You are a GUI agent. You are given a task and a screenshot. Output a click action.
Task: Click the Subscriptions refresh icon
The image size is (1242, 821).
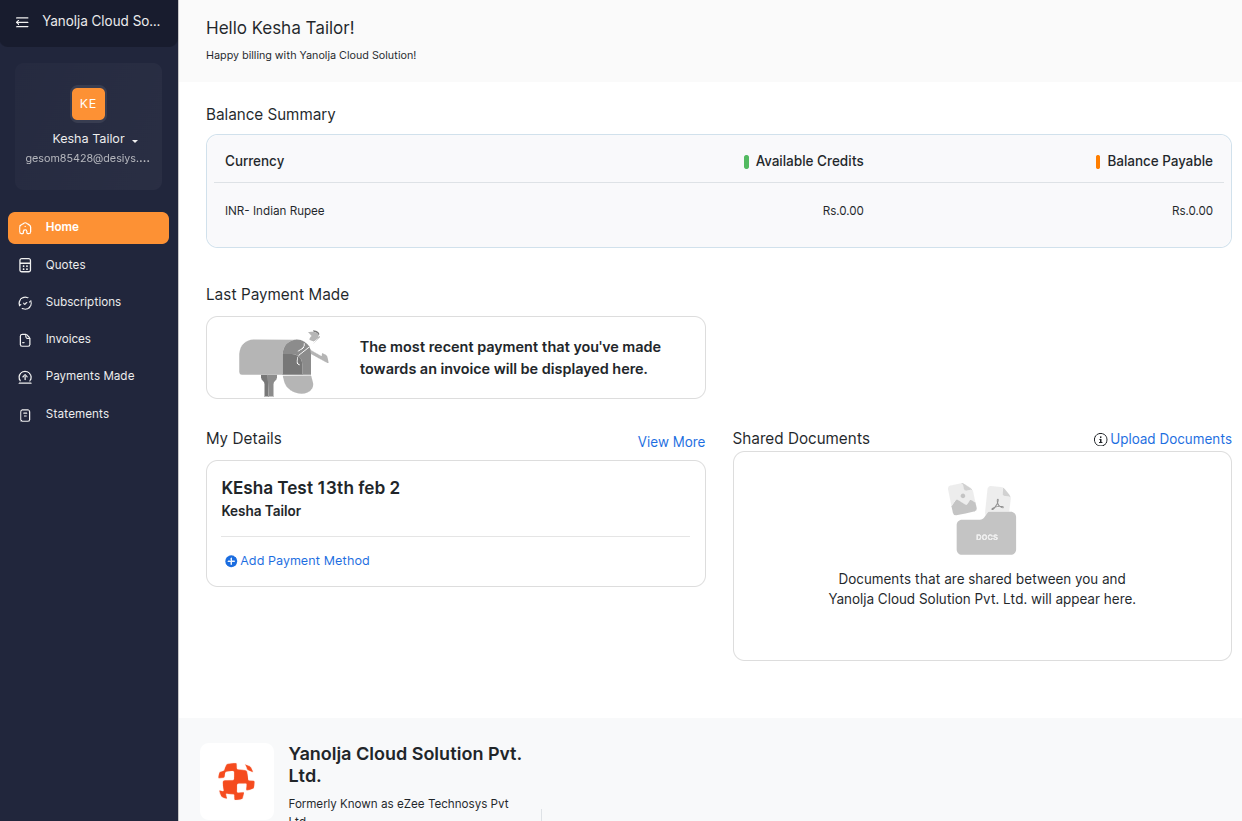(x=26, y=303)
